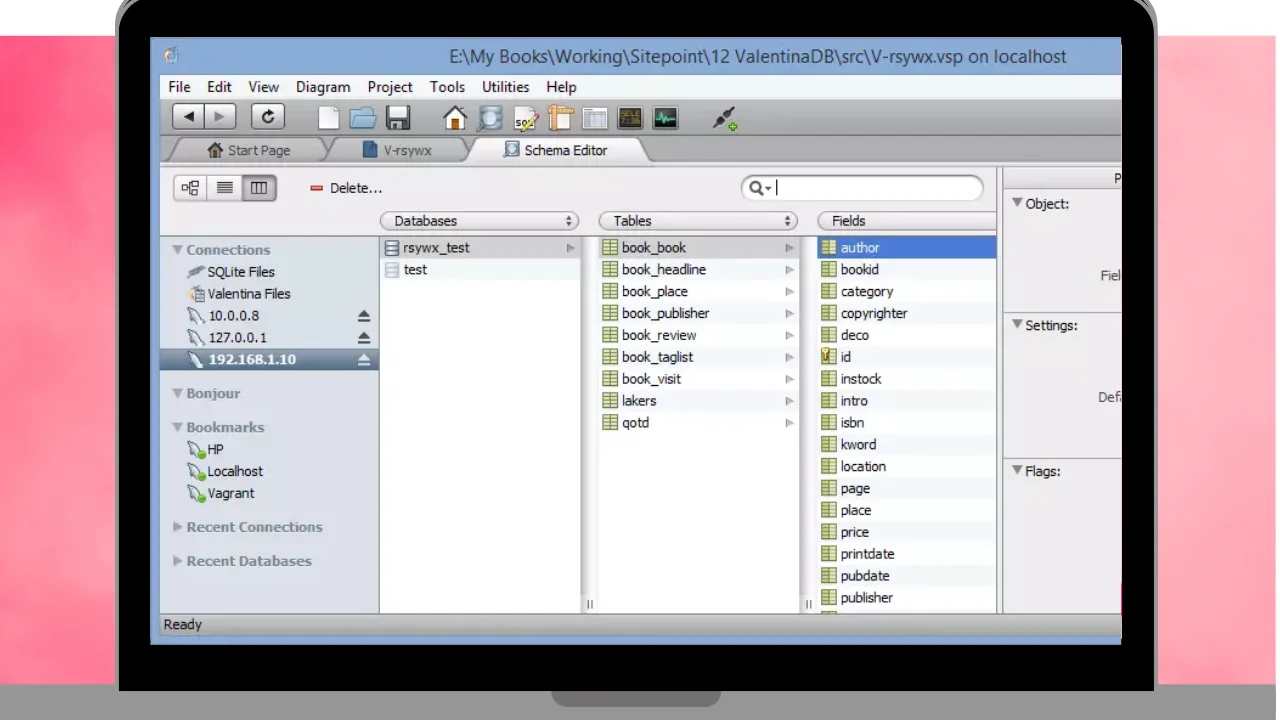Select the book_headline table
This screenshot has height=720, width=1280.
698,270
